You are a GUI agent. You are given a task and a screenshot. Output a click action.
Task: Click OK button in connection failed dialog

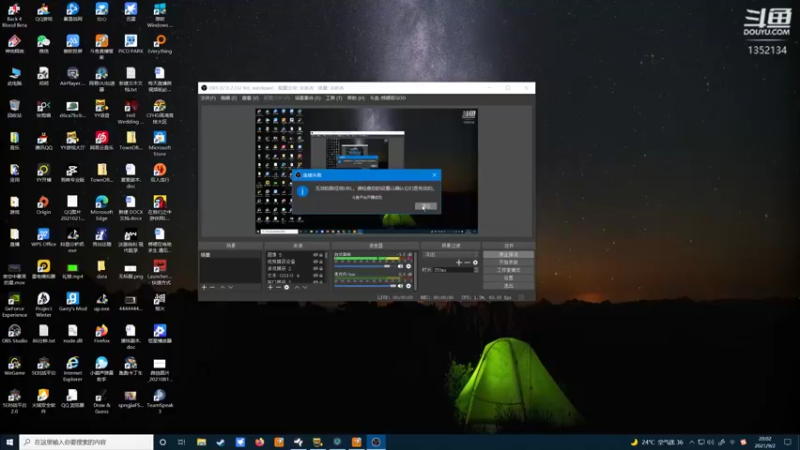point(426,206)
